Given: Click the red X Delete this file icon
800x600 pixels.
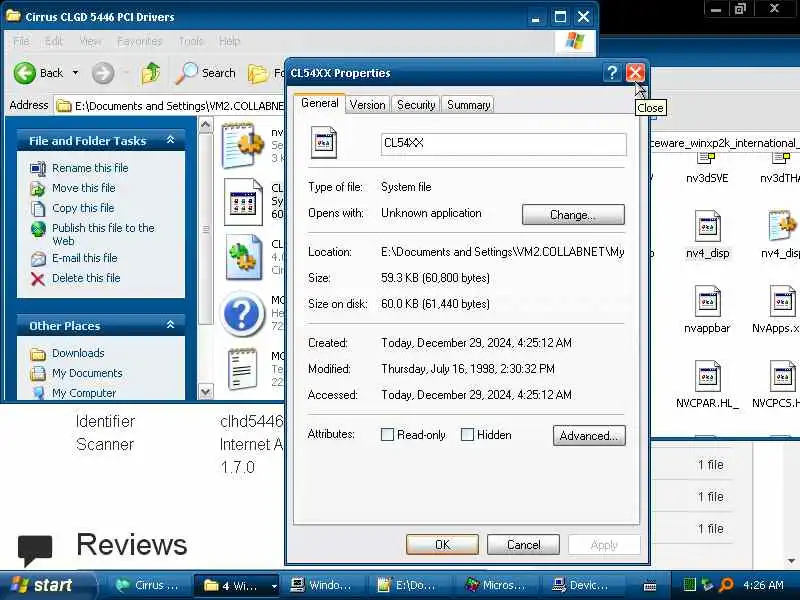Looking at the screenshot, I should coord(37,279).
